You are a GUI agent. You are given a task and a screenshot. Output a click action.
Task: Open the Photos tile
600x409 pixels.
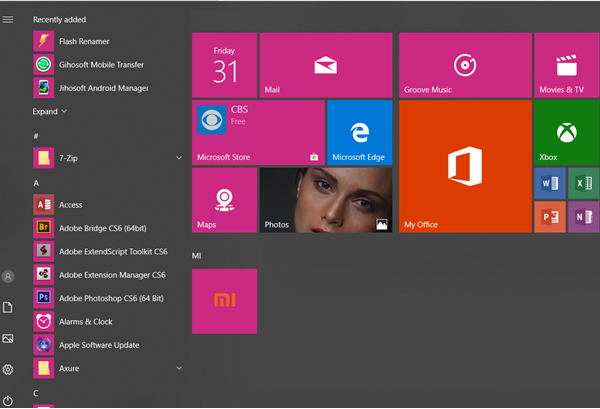(326, 200)
